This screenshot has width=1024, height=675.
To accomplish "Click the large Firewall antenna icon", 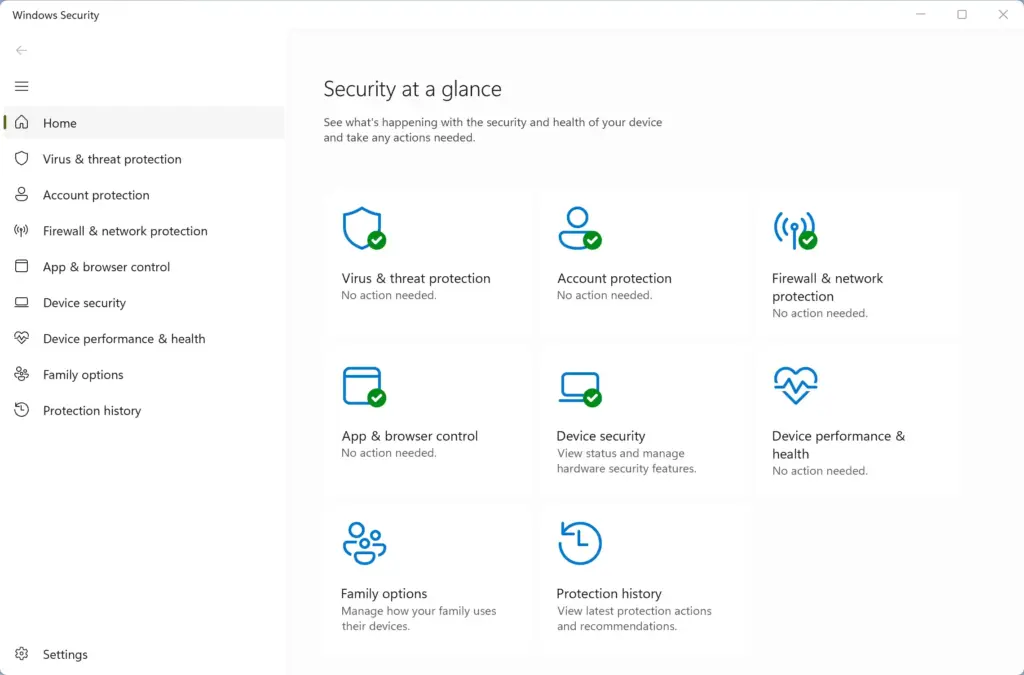I will (795, 230).
